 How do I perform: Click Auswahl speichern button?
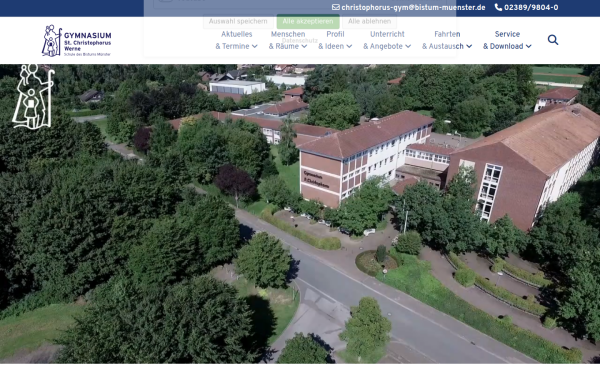click(x=238, y=21)
